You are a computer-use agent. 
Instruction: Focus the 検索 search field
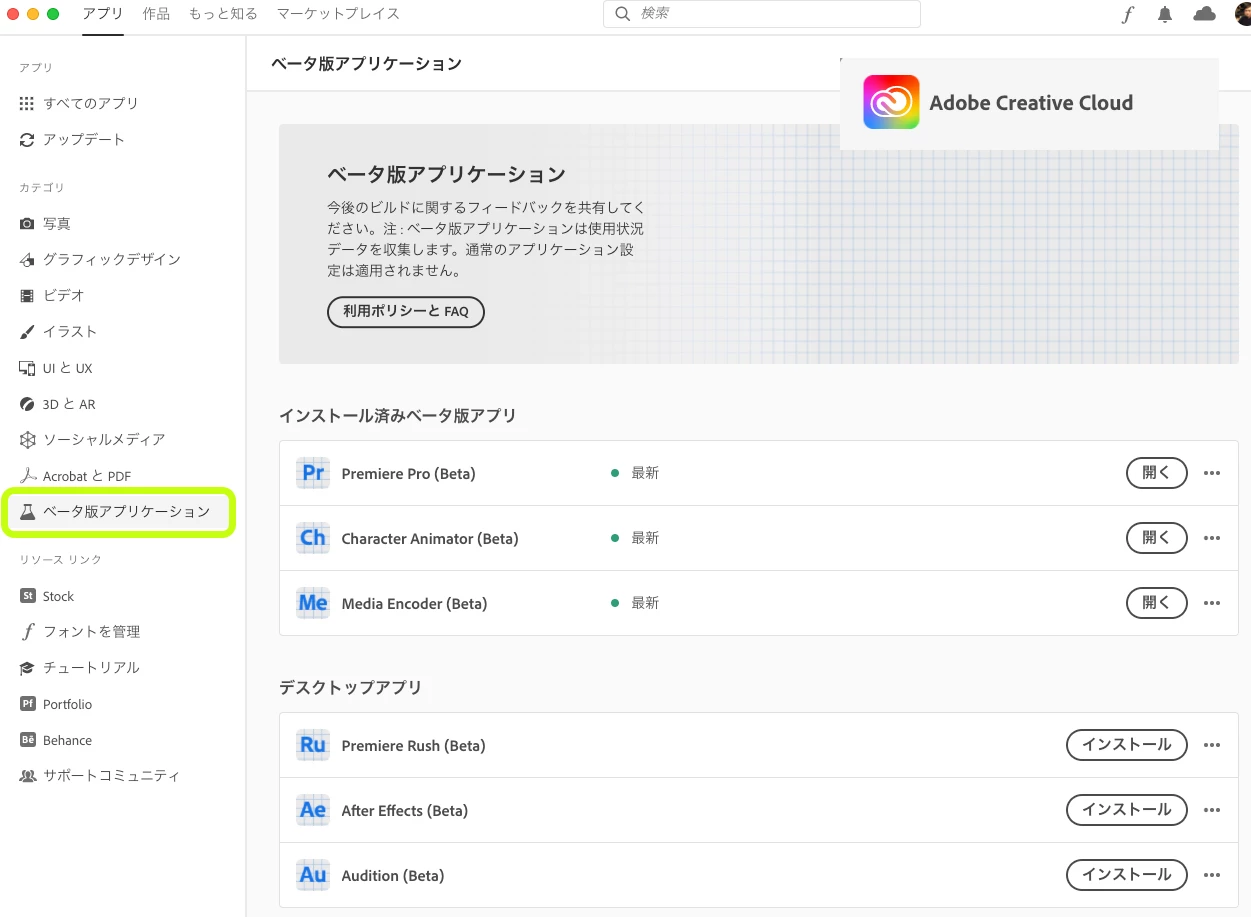point(762,14)
